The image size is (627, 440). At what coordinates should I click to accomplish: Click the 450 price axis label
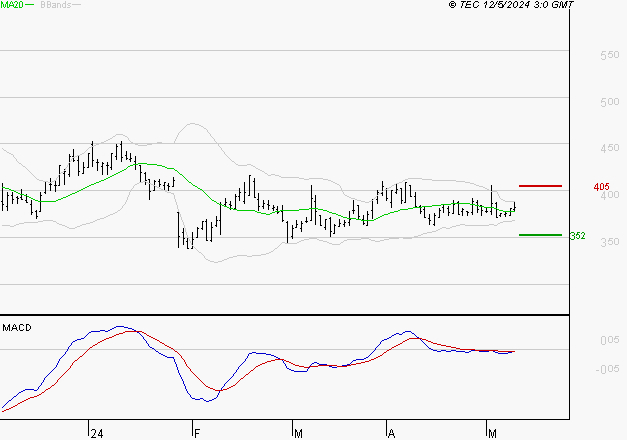pyautogui.click(x=609, y=148)
